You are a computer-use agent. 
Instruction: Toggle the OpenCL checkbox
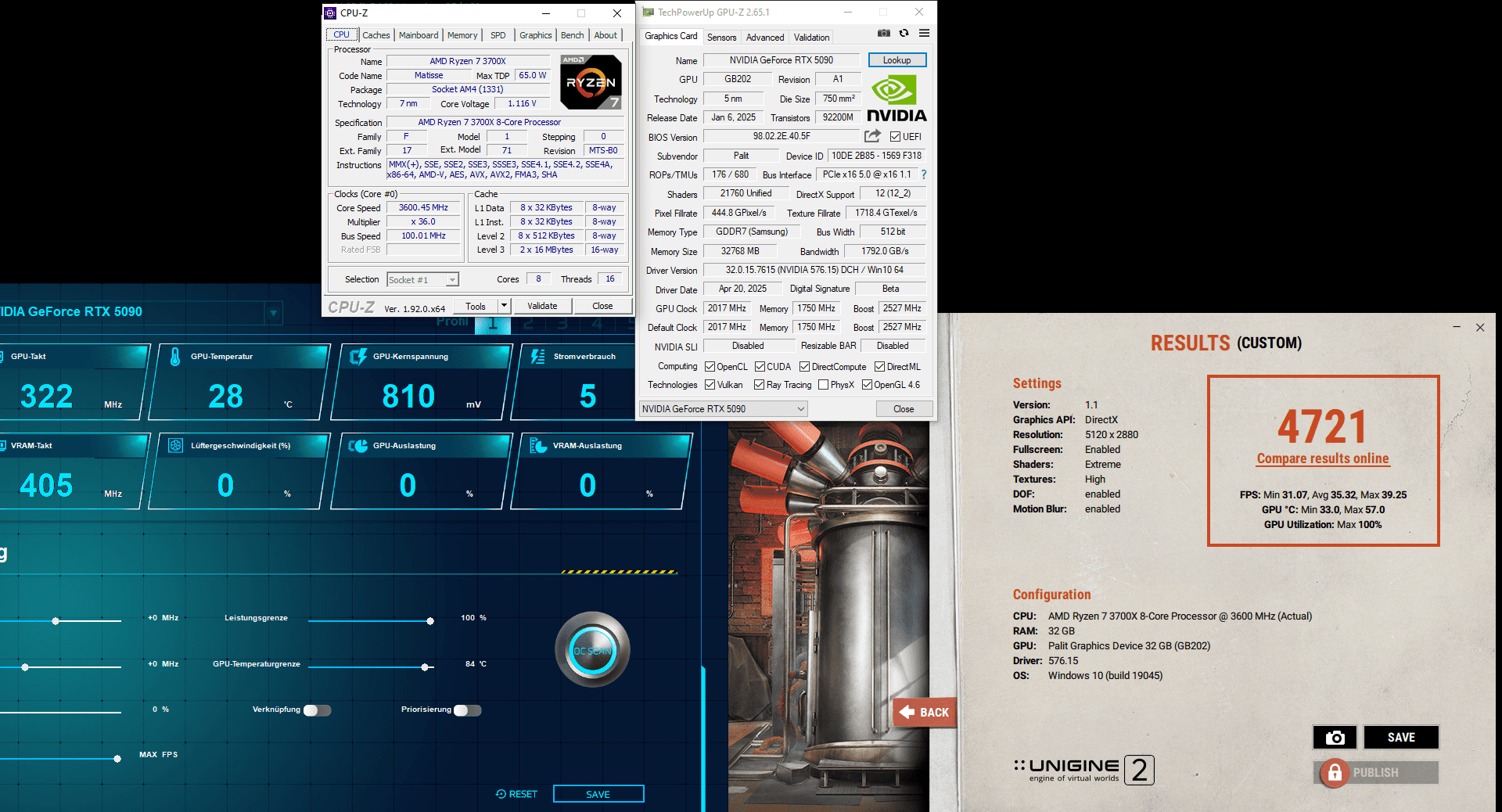click(x=710, y=367)
